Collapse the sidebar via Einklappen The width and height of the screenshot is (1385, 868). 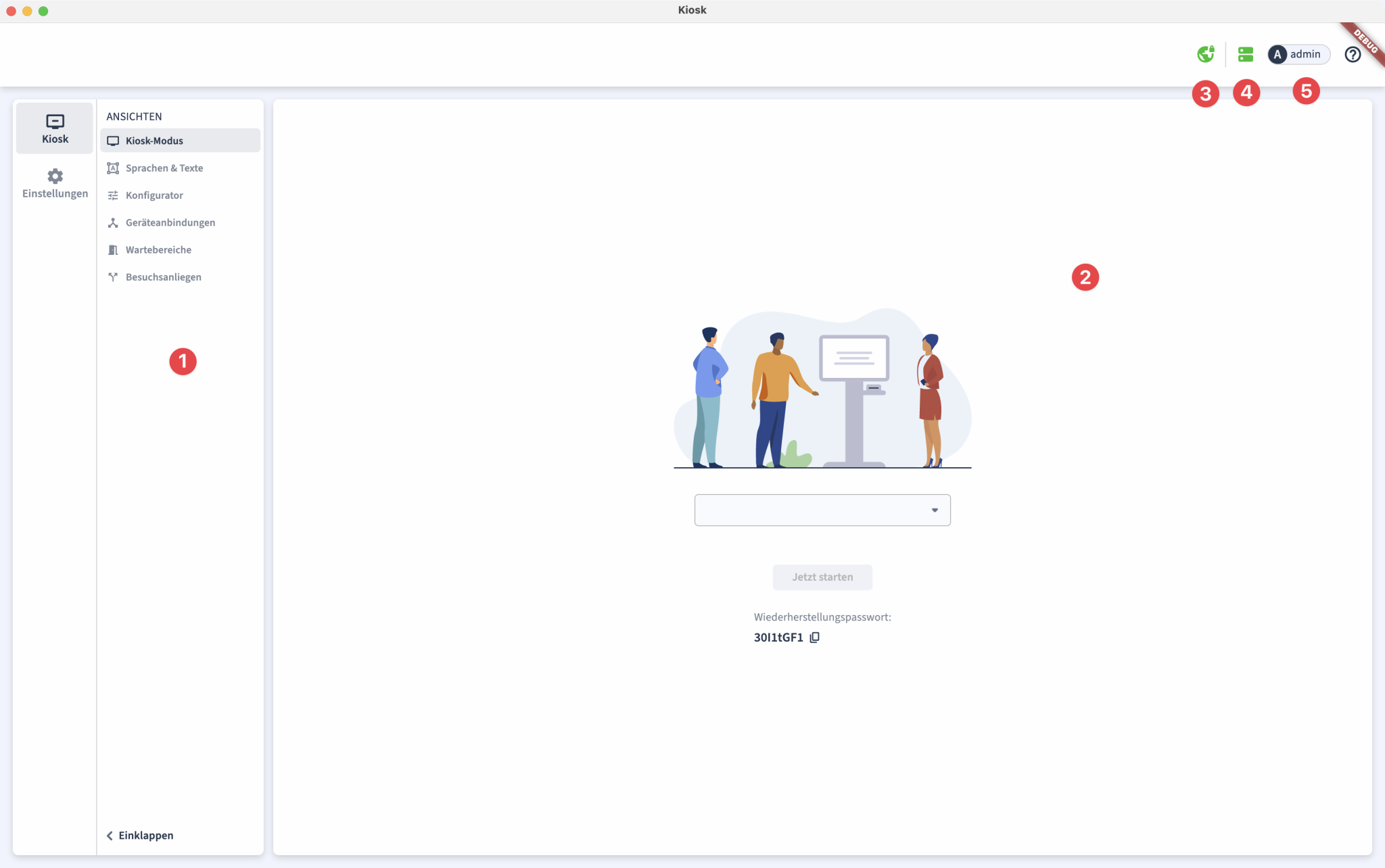(140, 835)
